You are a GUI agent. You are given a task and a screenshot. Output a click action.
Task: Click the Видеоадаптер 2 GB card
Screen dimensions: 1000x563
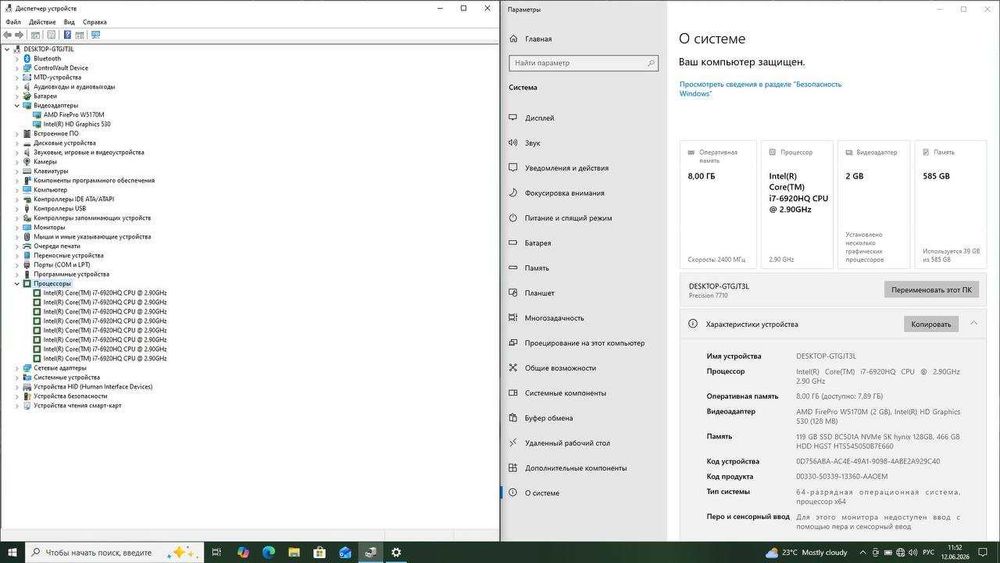pyautogui.click(x=875, y=205)
